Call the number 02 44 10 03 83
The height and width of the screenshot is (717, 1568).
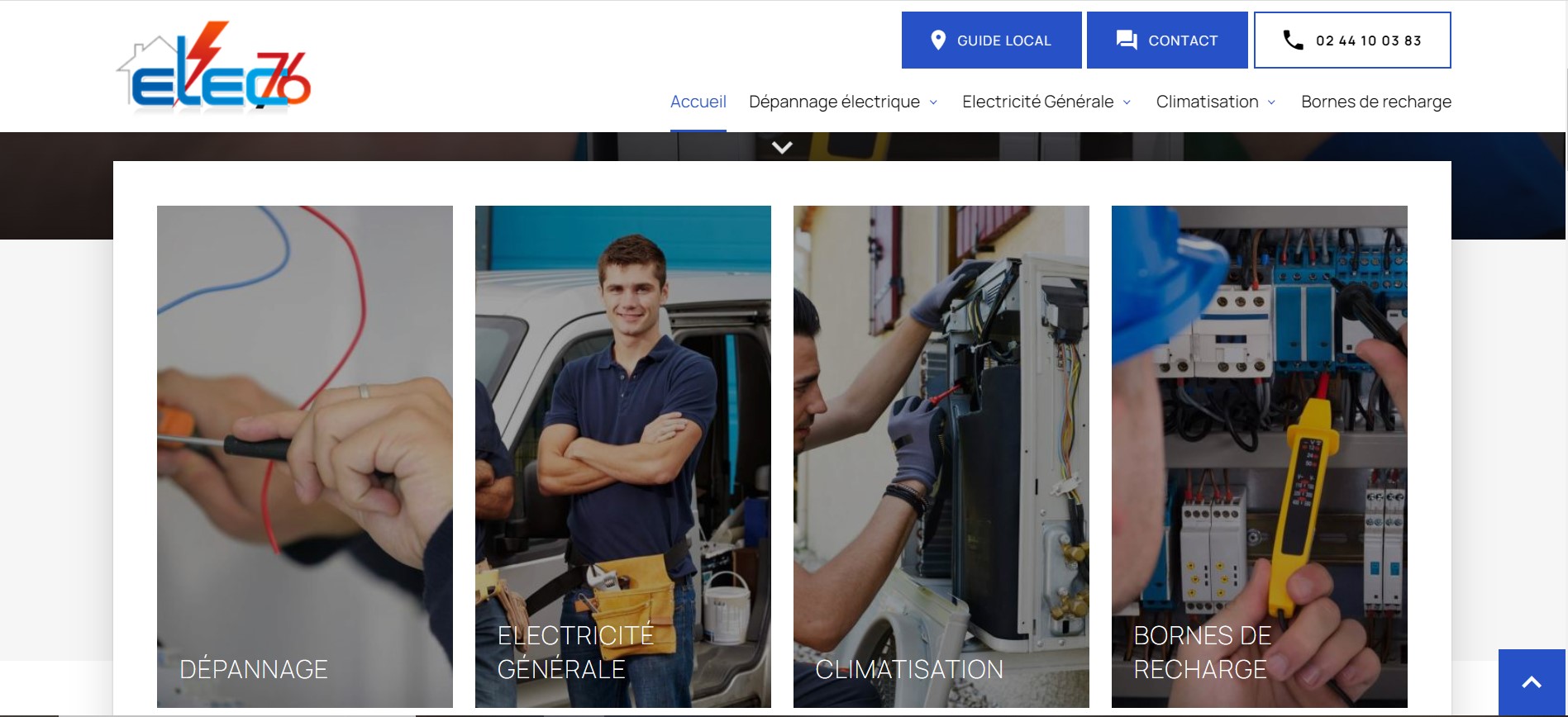point(1368,40)
